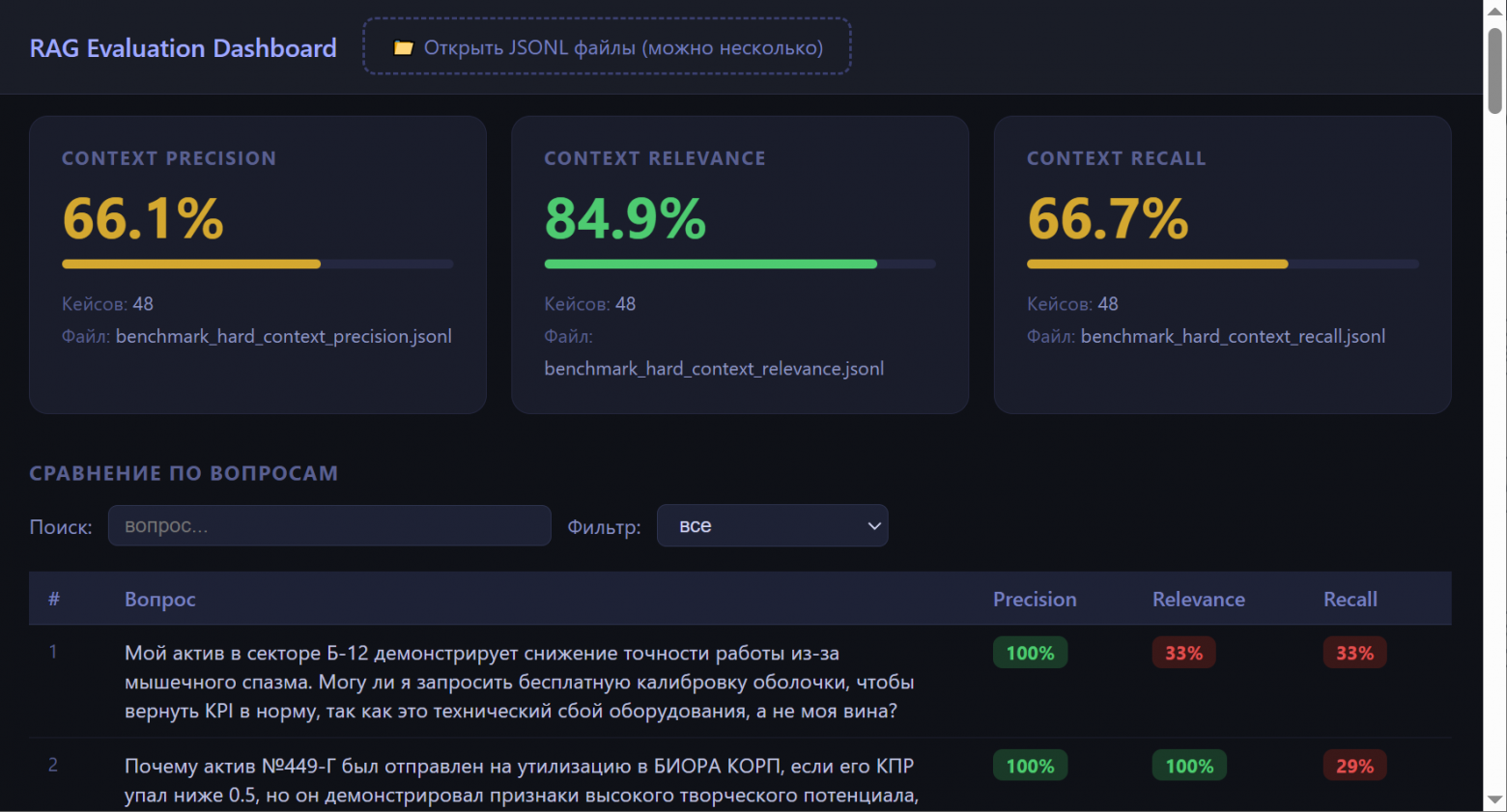Click the 100% Relevance badge in row 2
Viewport: 1507px width, 812px height.
[x=1189, y=766]
